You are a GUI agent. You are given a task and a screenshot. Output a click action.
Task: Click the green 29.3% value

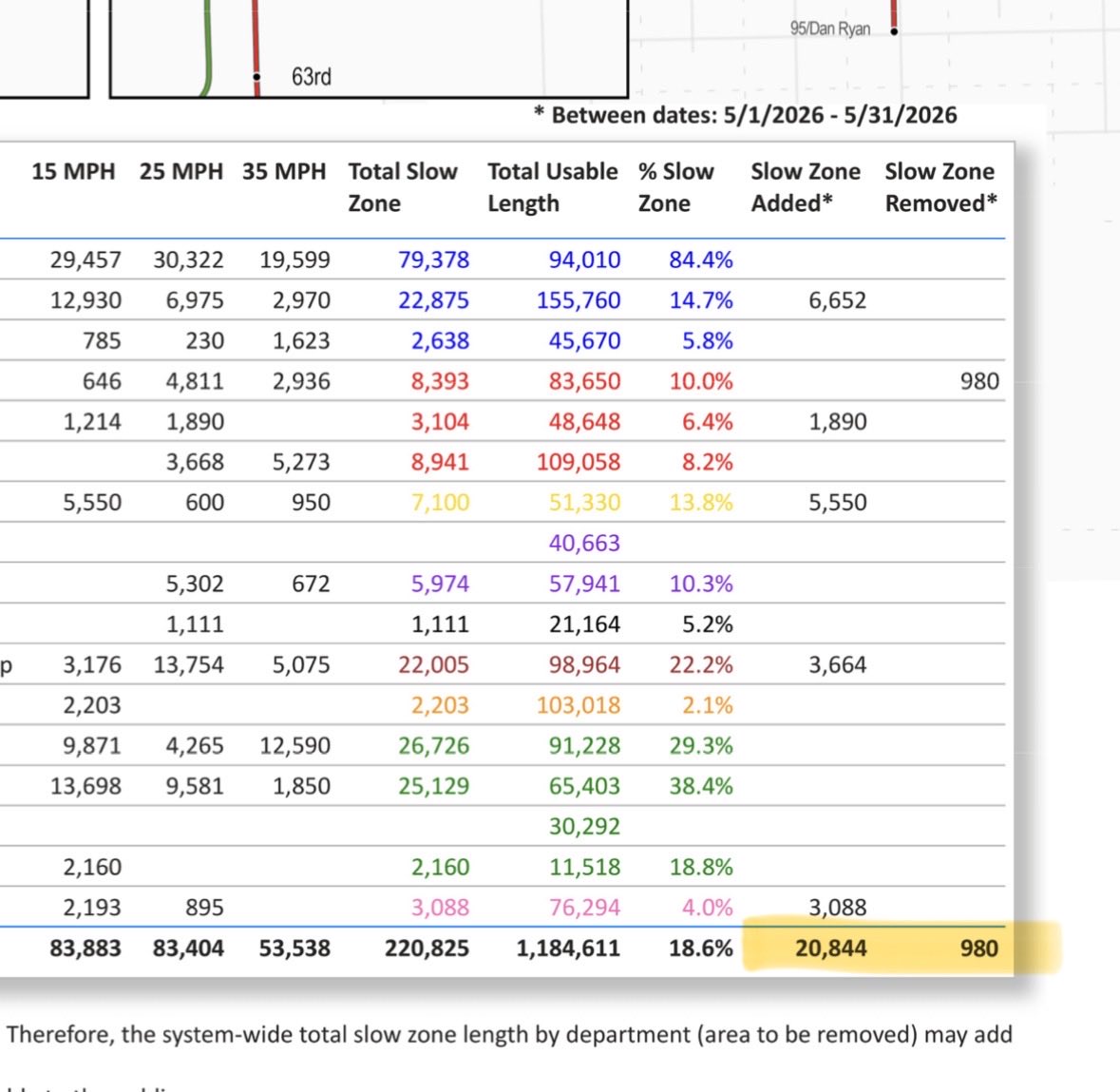(701, 745)
